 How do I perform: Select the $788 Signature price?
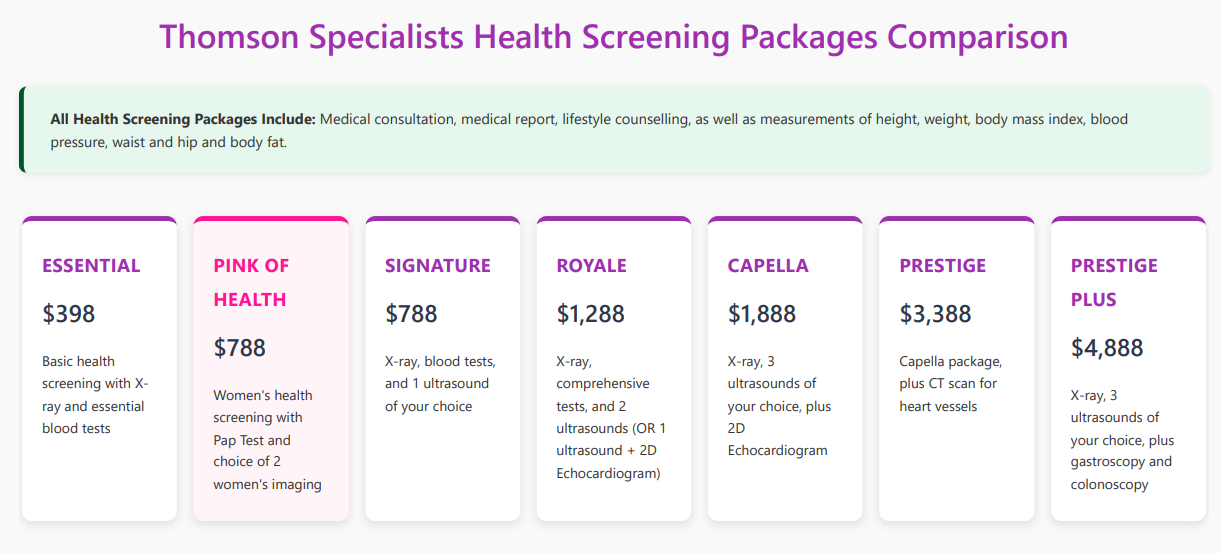click(411, 313)
